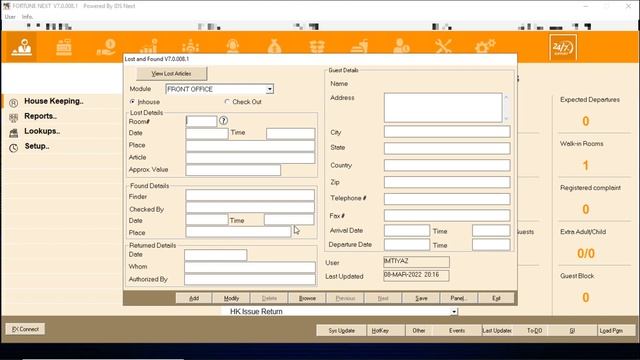Open Lookups.. sidebar menu
The height and width of the screenshot is (360, 640).
(42, 131)
